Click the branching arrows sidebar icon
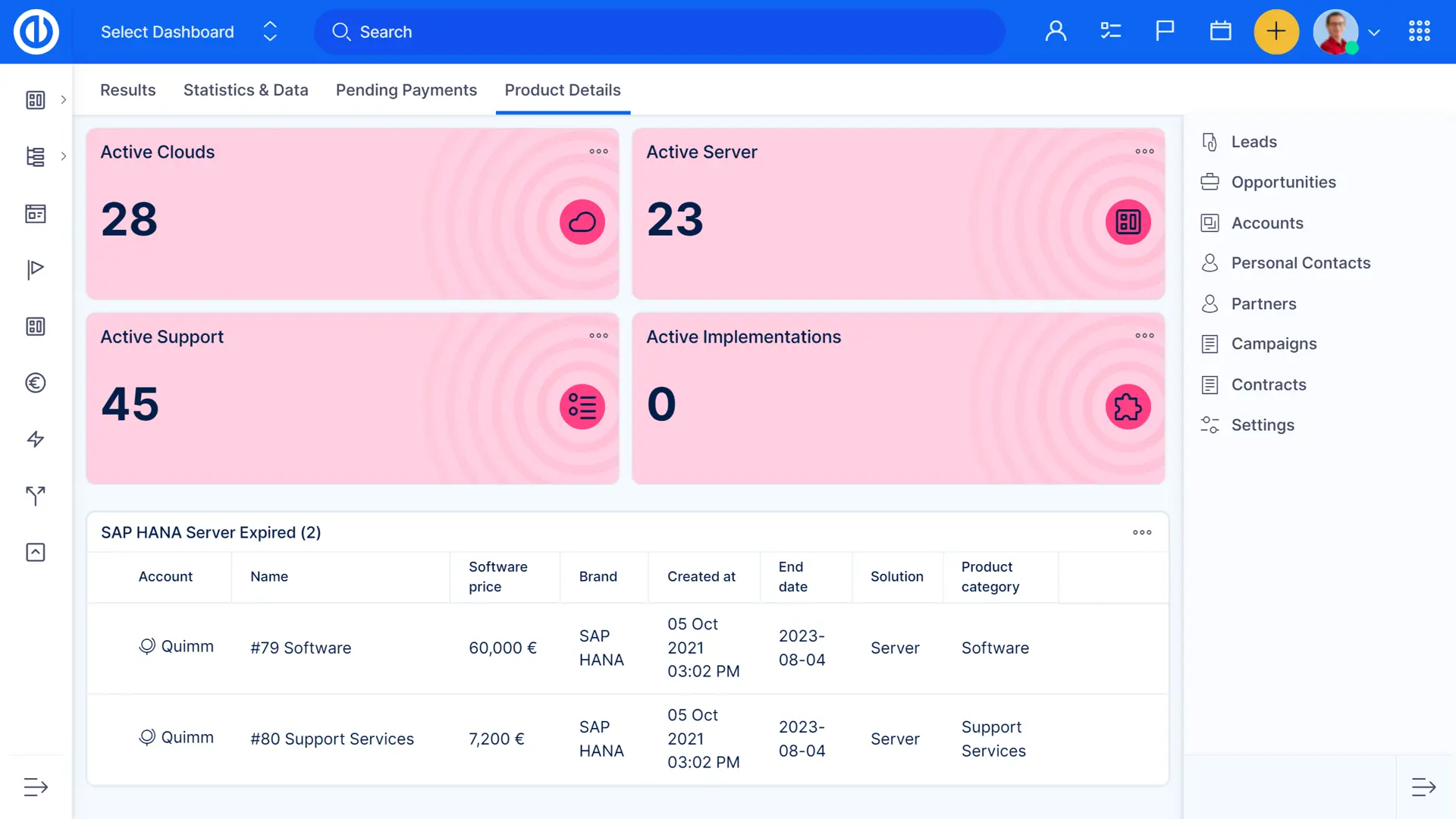 36,496
